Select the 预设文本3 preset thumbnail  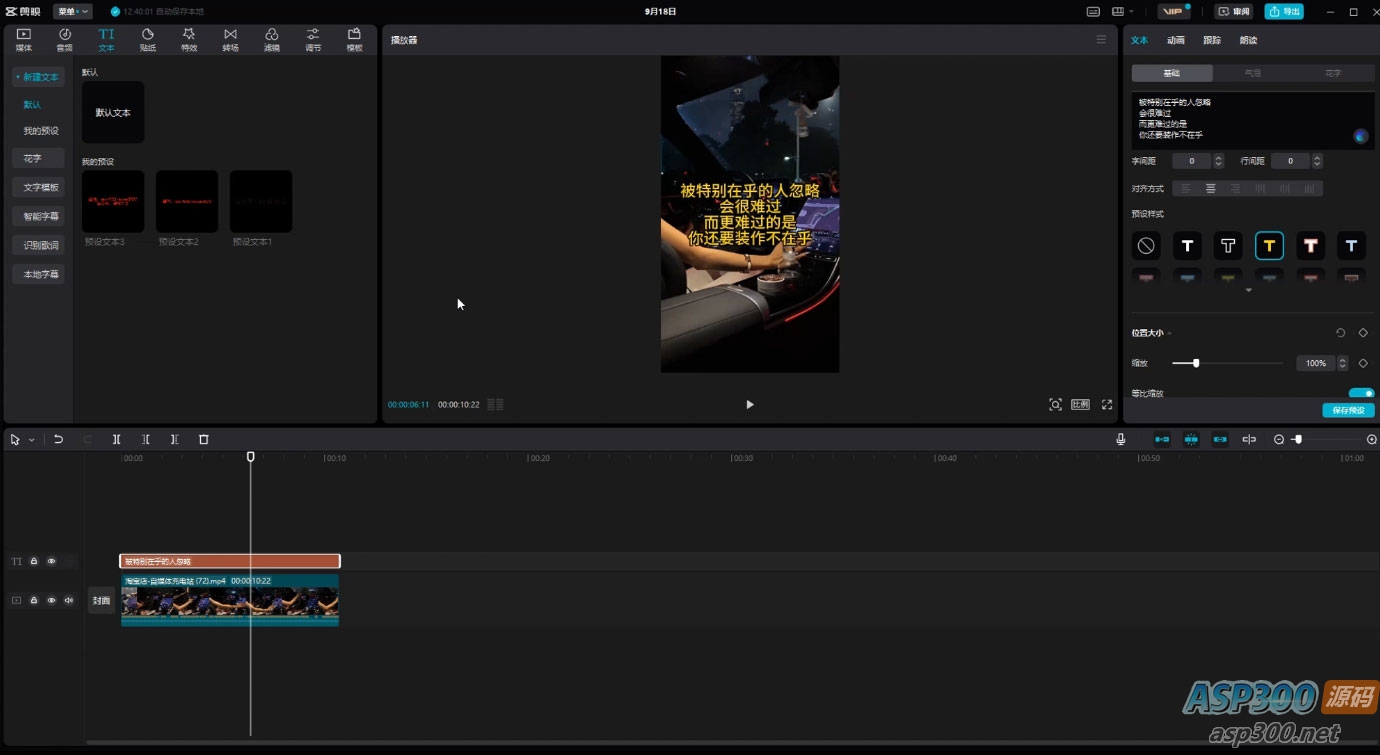pos(113,201)
